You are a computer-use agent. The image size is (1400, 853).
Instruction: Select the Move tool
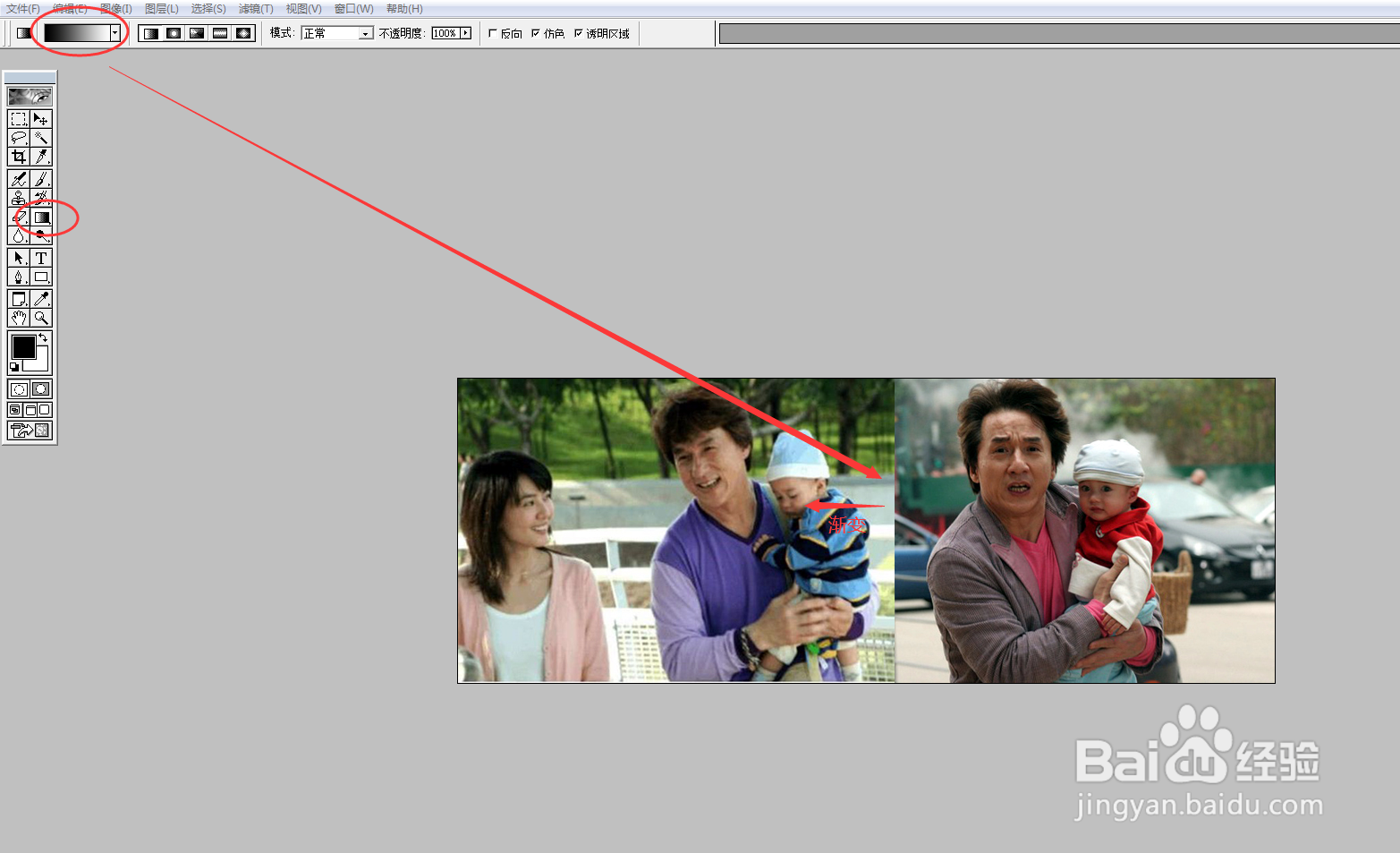(41, 119)
